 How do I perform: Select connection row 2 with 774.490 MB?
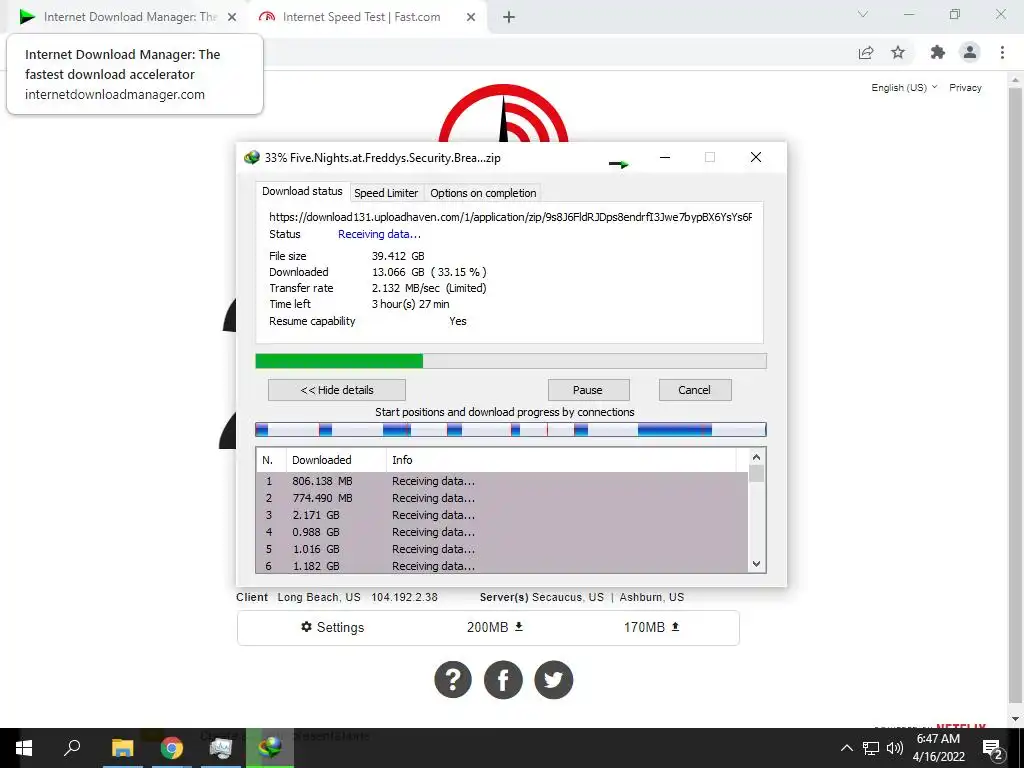(x=502, y=498)
